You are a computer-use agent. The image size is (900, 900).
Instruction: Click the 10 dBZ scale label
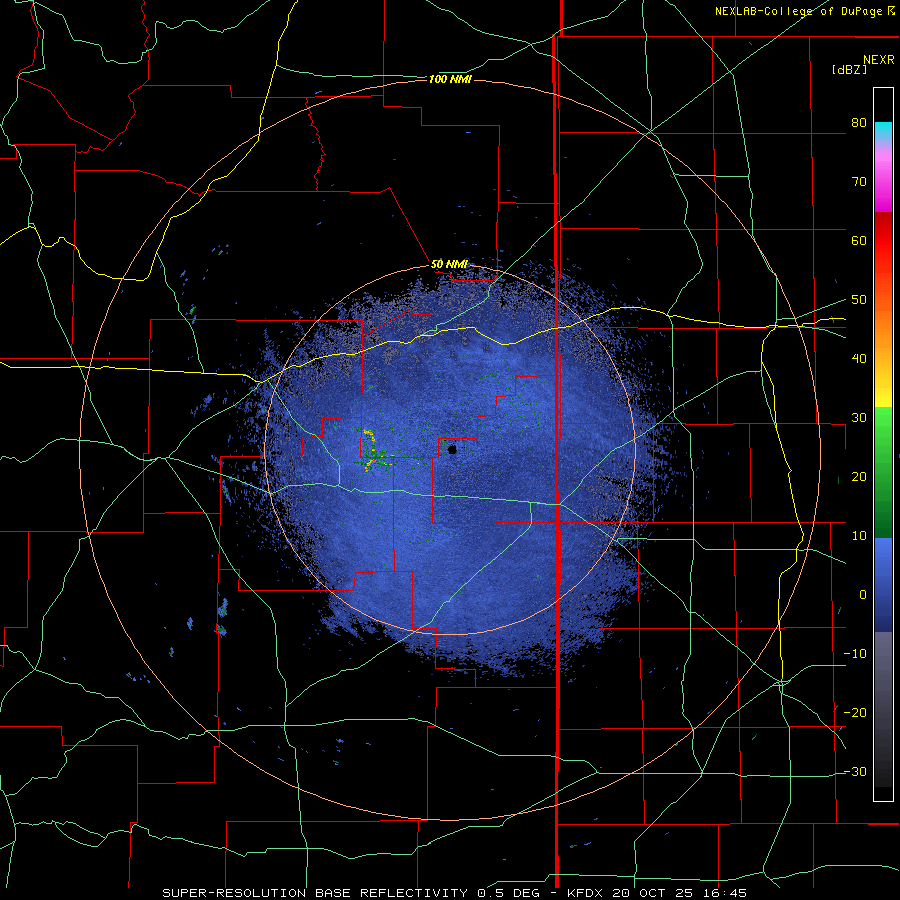click(x=859, y=536)
